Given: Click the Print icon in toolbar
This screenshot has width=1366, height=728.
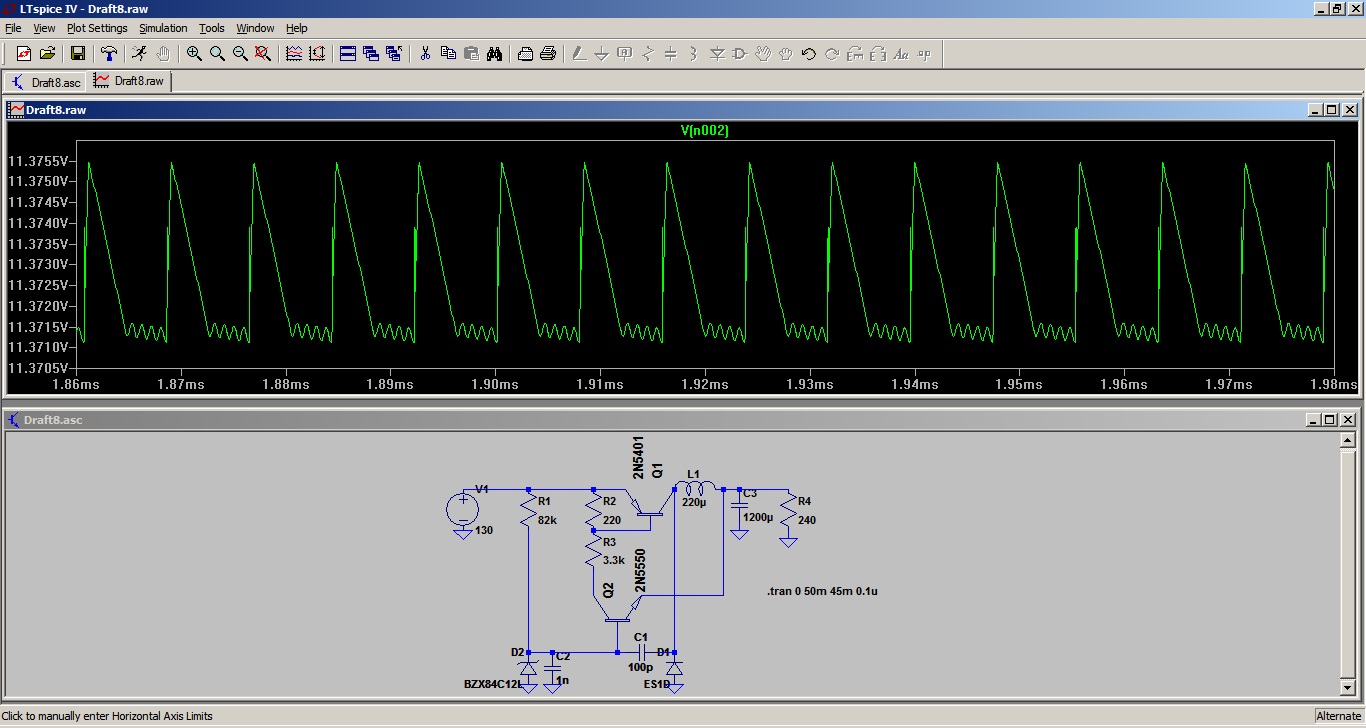Looking at the screenshot, I should 547,54.
